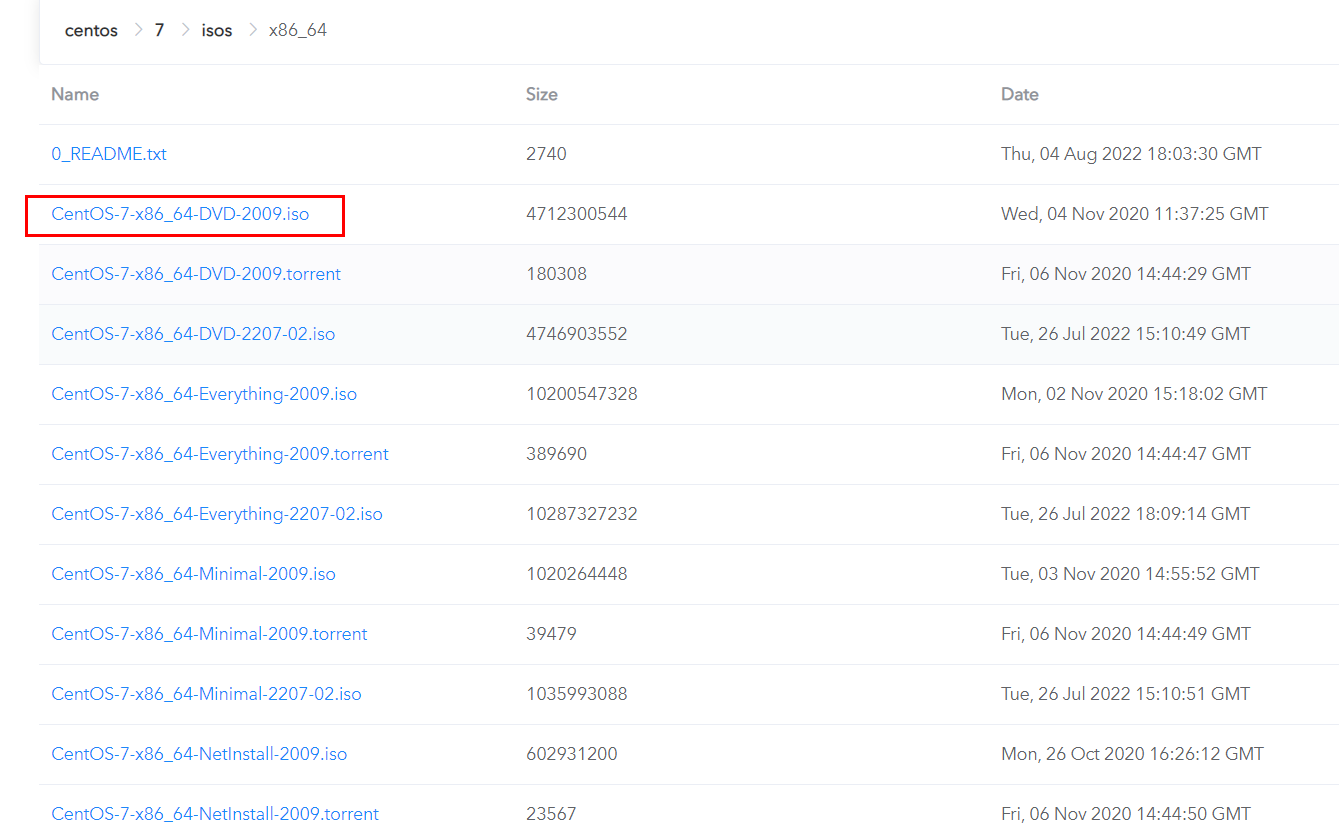Click the date Mon, 02 Nov 2020 15:18:02 GMT
Screen dimensions: 1339x835
point(1134,394)
